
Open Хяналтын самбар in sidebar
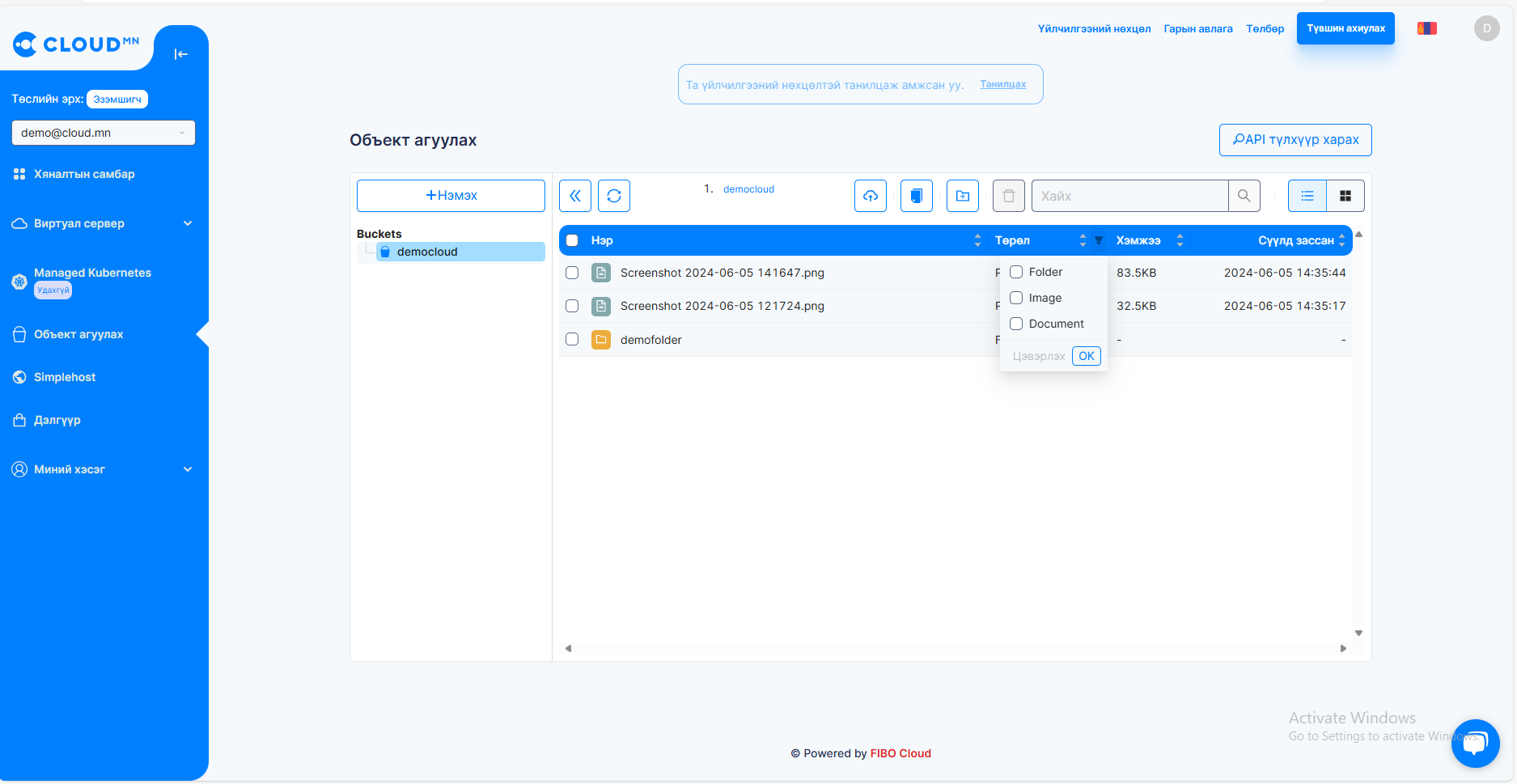(x=84, y=174)
